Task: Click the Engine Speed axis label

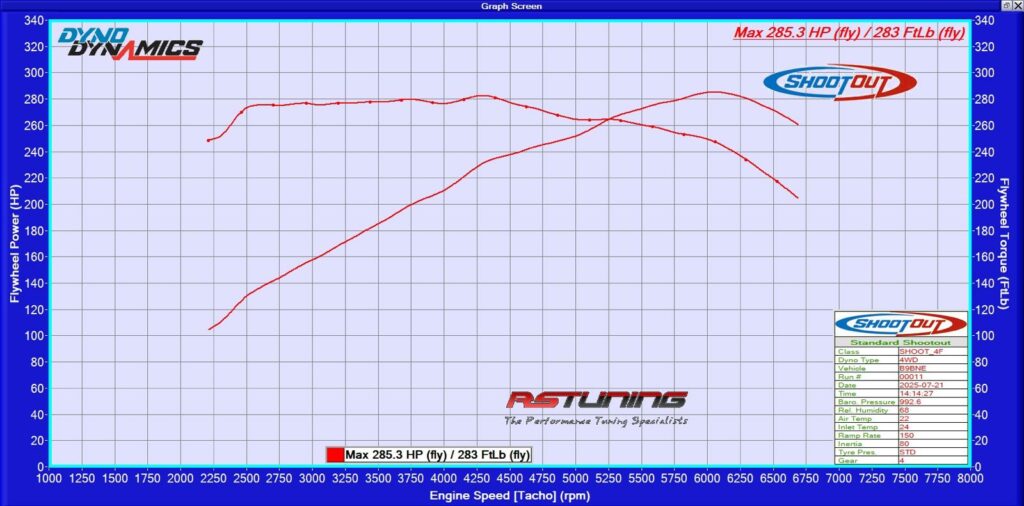Action: click(x=509, y=495)
